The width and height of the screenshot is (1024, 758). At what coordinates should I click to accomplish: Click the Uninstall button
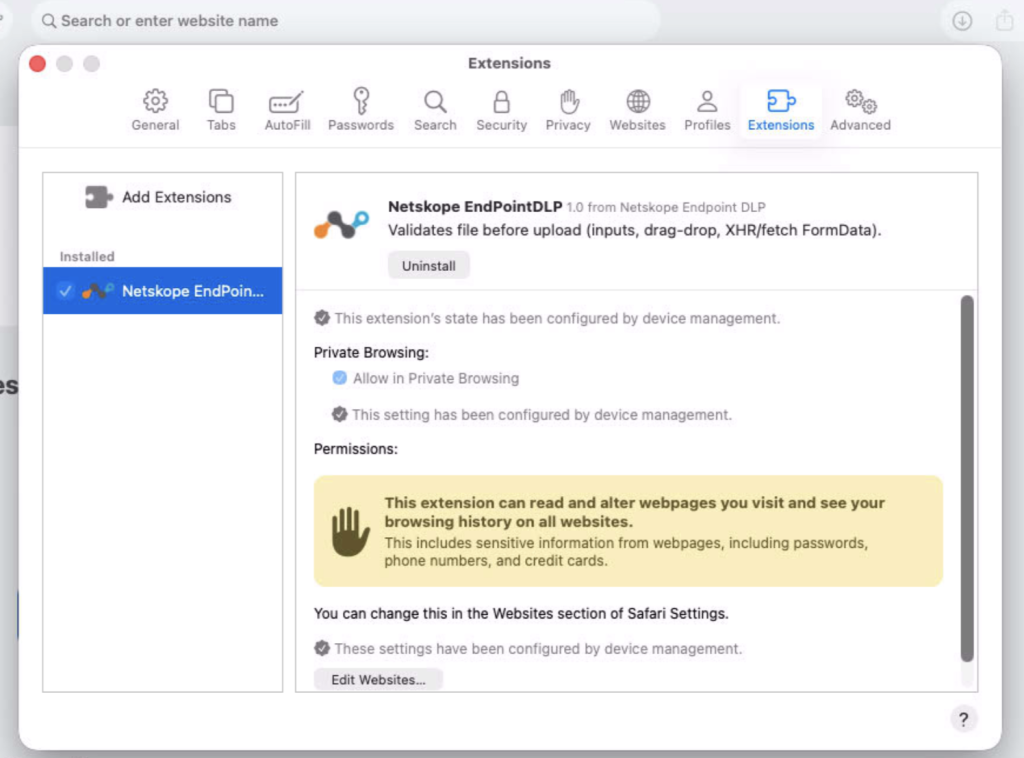[428, 266]
